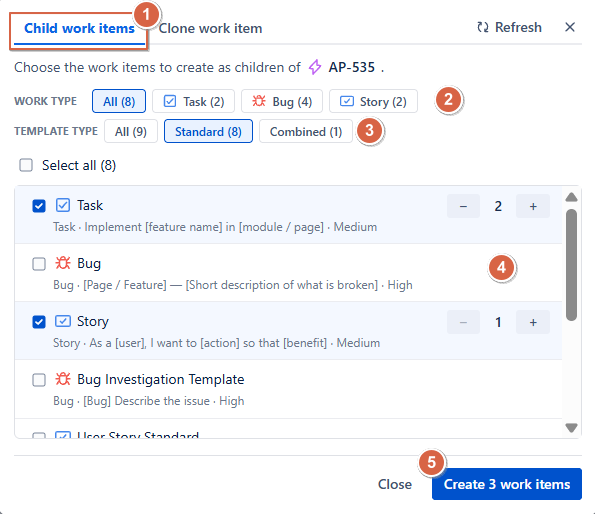Increase the Story quantity with plus
The image size is (595, 514).
[x=533, y=322]
